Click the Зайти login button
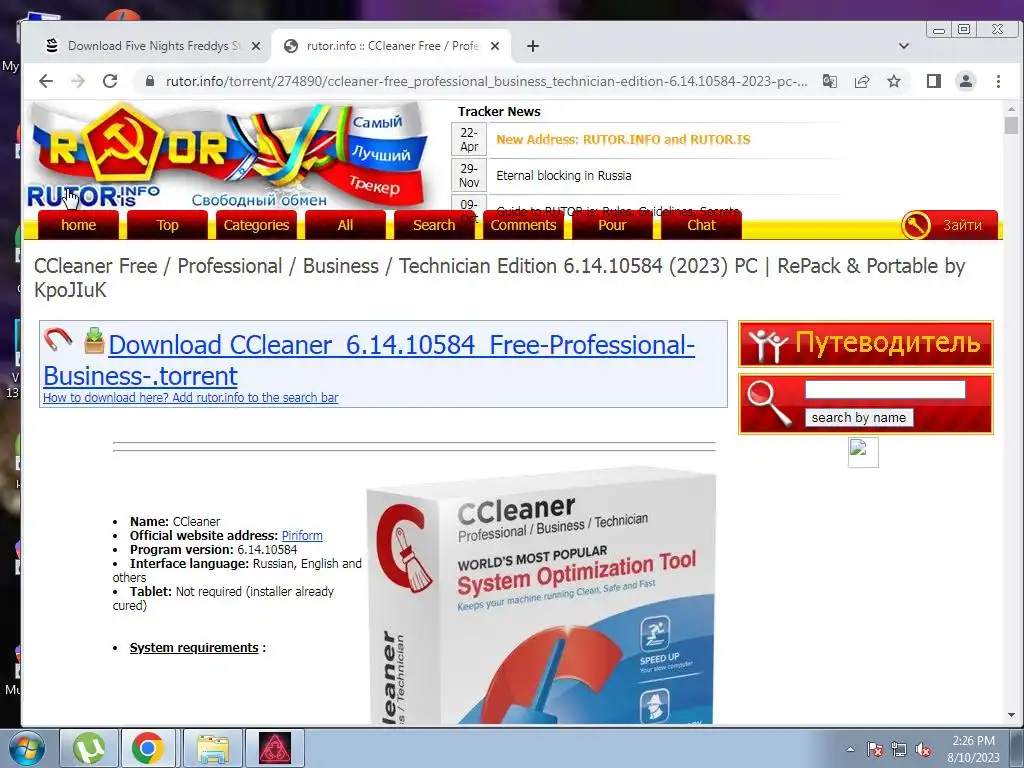The height and width of the screenshot is (768, 1024). click(x=949, y=225)
